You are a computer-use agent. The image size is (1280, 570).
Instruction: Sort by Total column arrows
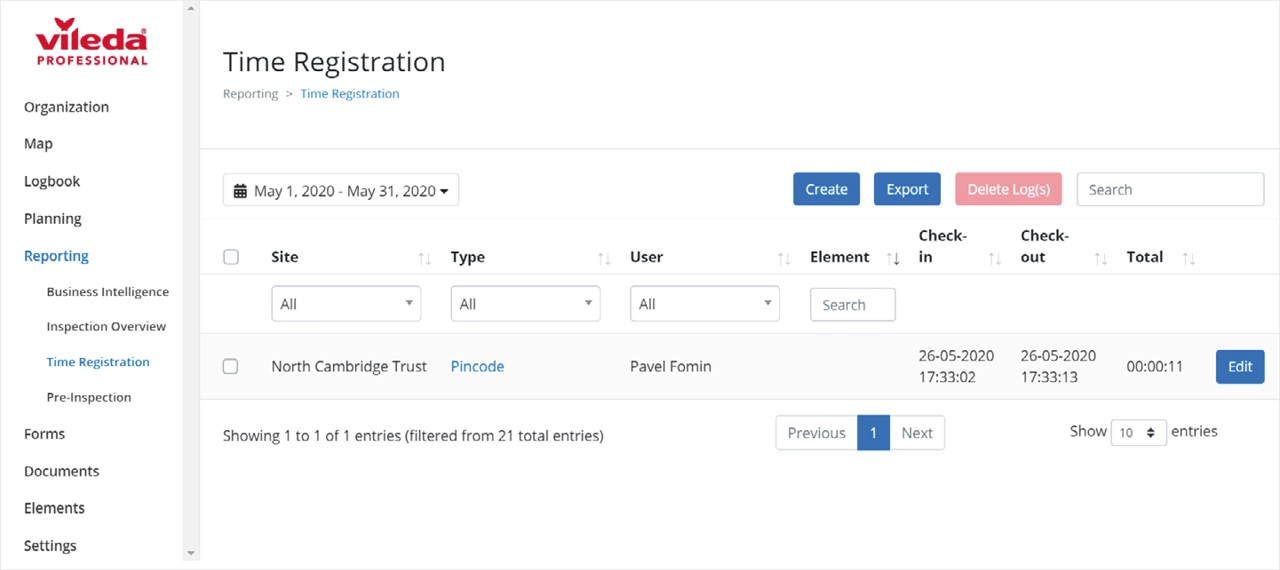coord(1189,259)
